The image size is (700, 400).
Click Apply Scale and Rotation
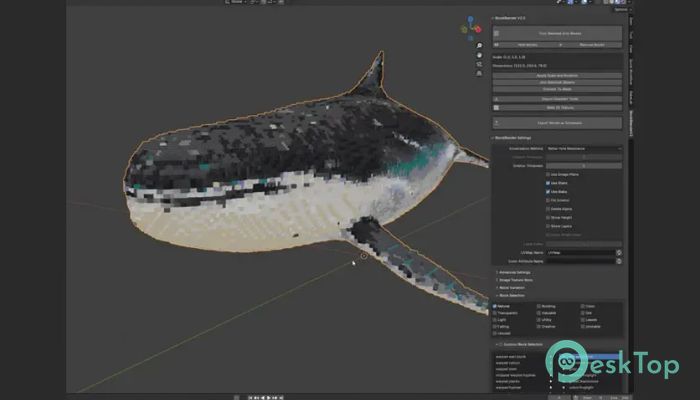pyautogui.click(x=557, y=76)
